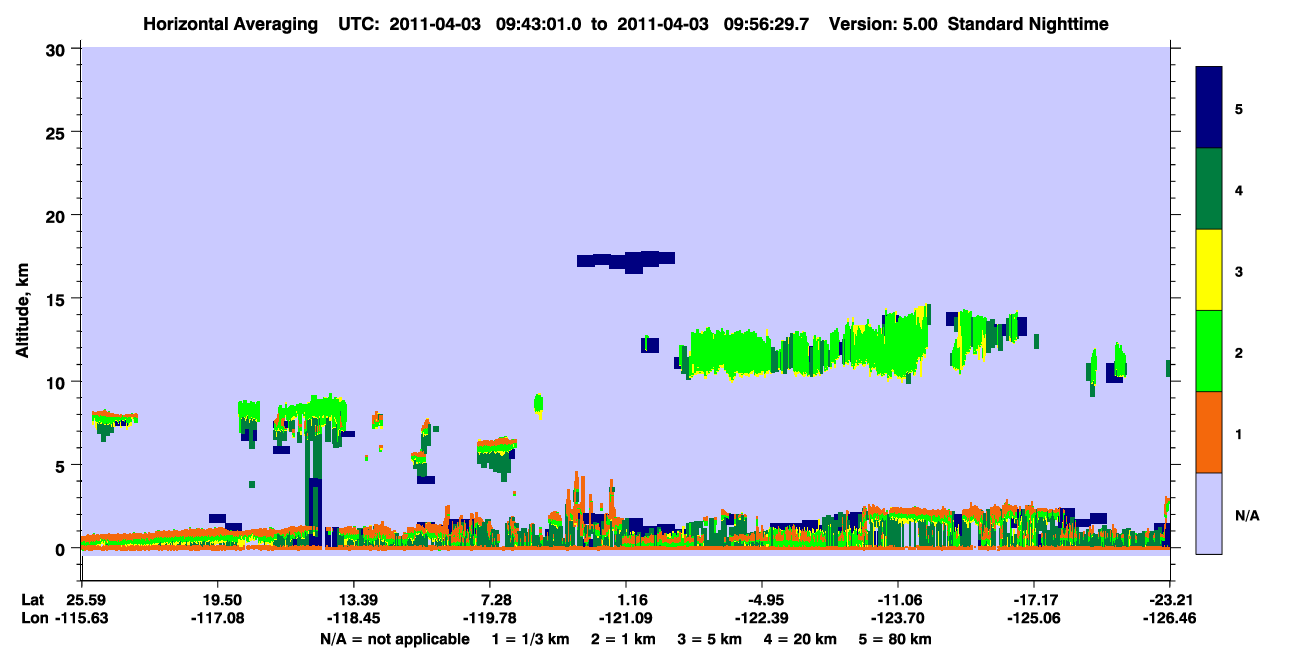
Task: Click the start time '09:43:01.0' in title
Action: tap(537, 23)
